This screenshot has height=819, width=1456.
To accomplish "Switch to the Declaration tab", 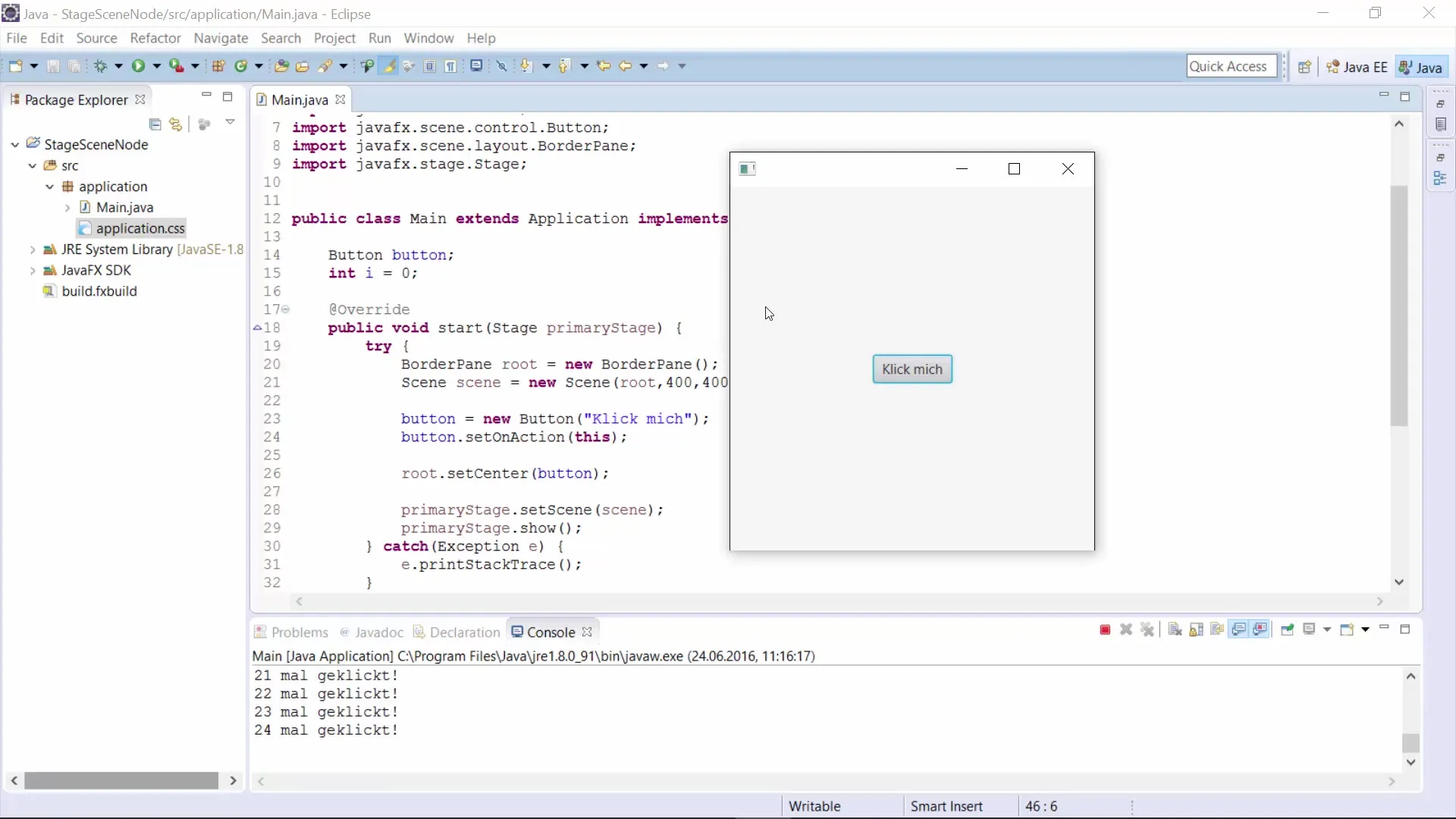I will pos(457,632).
